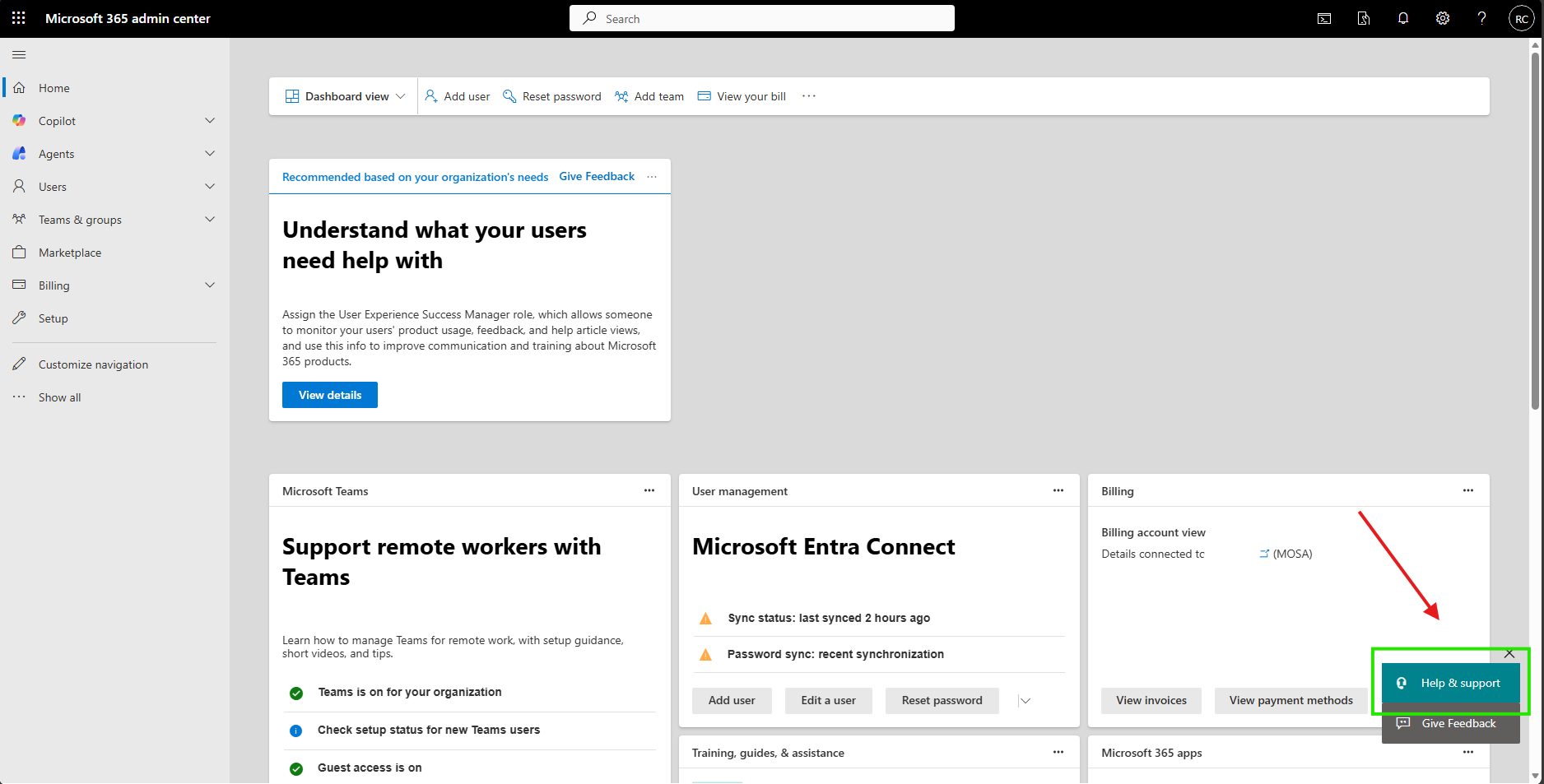1544x784 pixels.
Task: Open more options on Billing card
Action: pos(1468,491)
